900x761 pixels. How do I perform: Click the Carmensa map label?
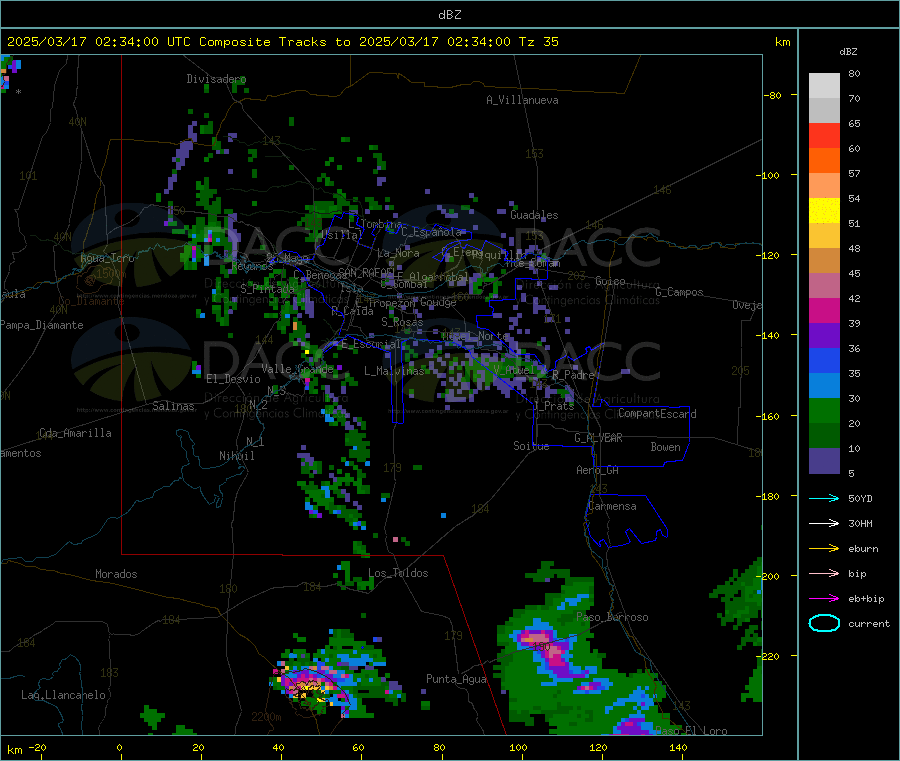[612, 507]
